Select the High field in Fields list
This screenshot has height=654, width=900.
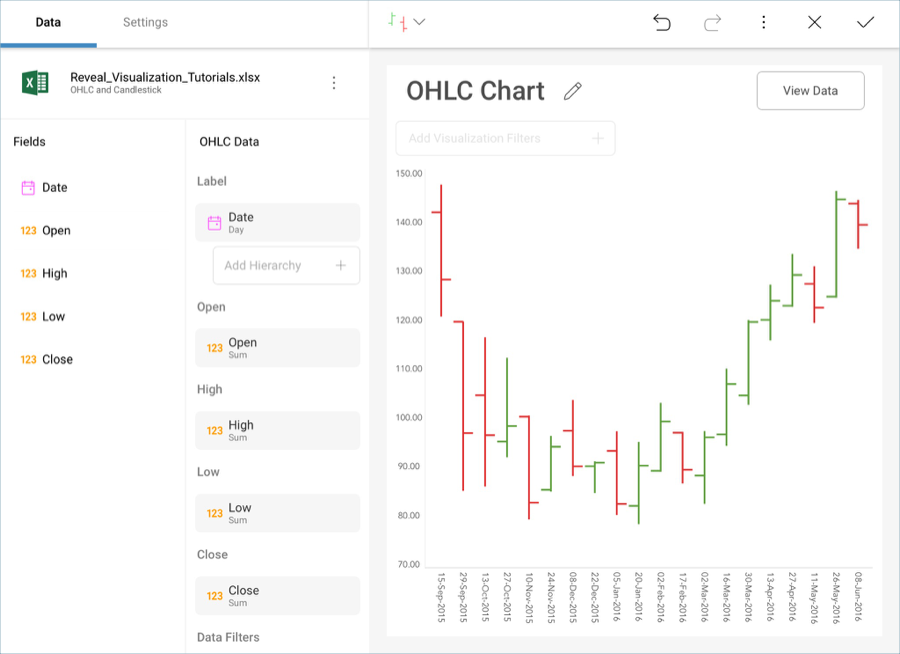click(54, 273)
